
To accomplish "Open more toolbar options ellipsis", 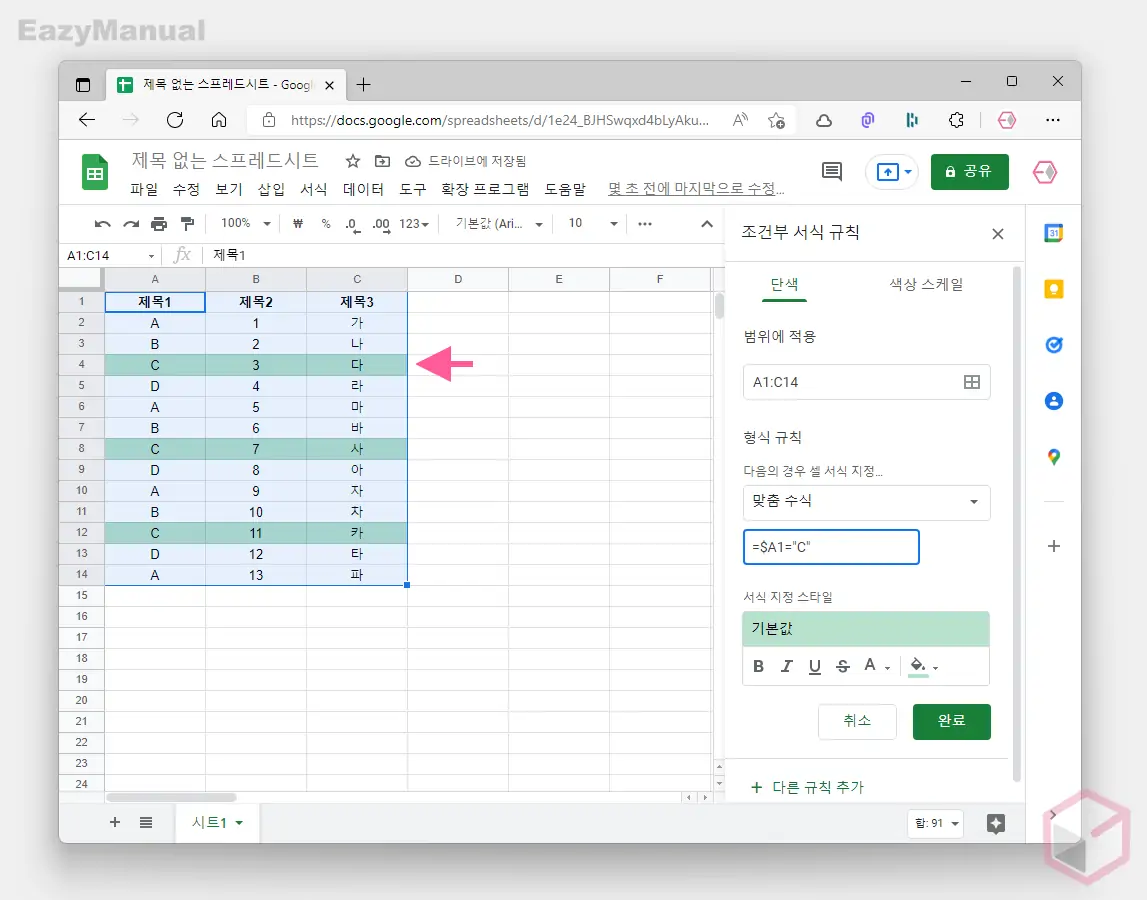I will tap(644, 224).
